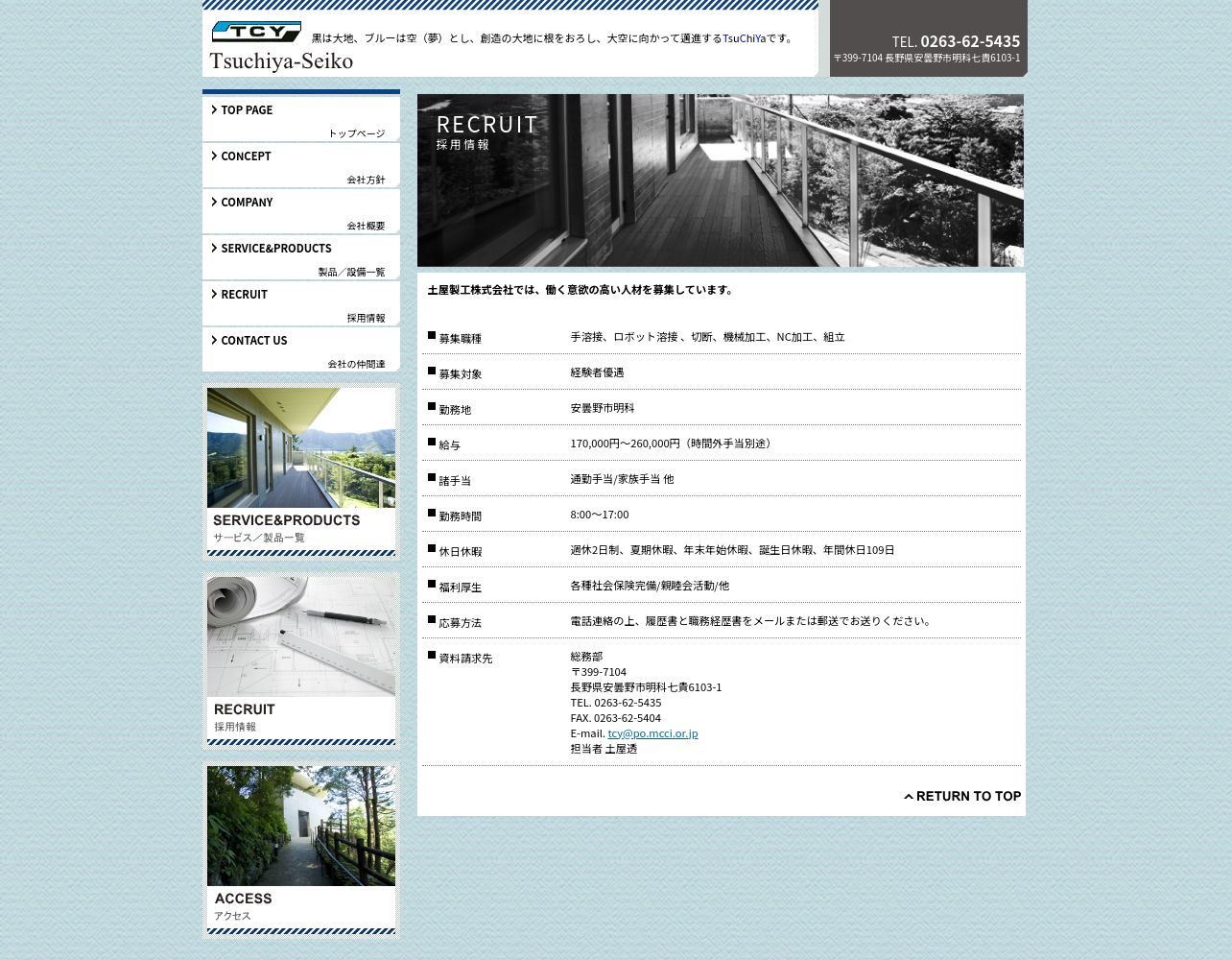Click the 給与 row label
The width and height of the screenshot is (1232, 960).
(x=449, y=444)
